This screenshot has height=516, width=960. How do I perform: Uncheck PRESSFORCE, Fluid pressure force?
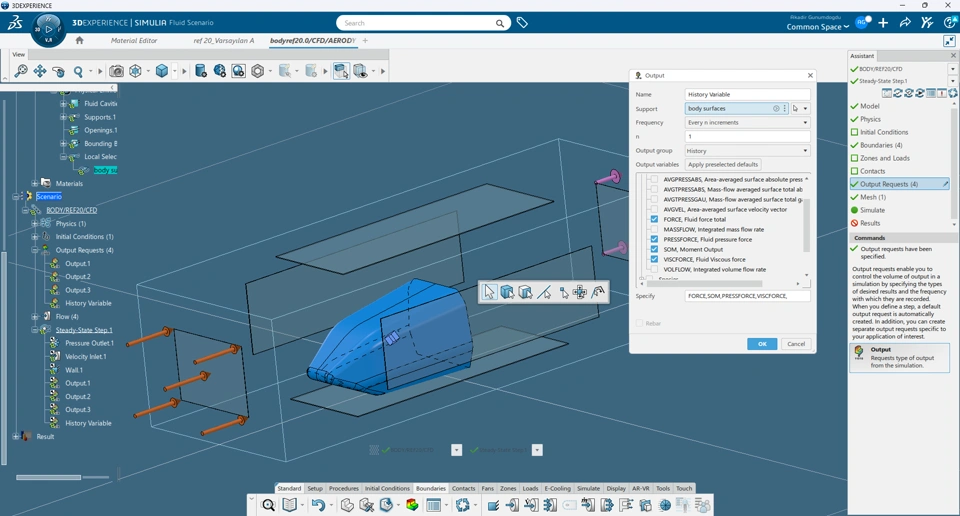654,239
